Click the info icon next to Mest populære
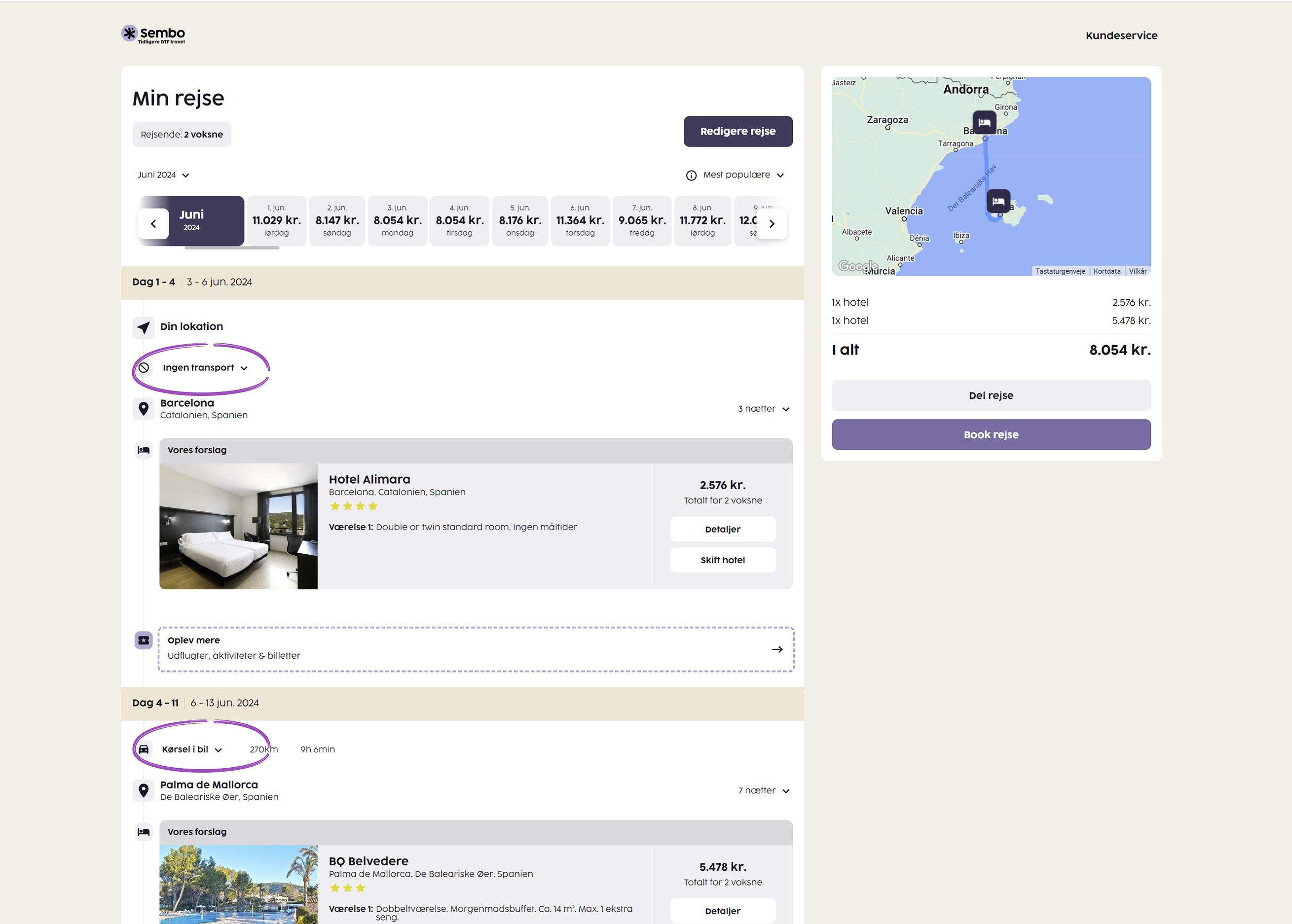1292x924 pixels. [x=691, y=175]
